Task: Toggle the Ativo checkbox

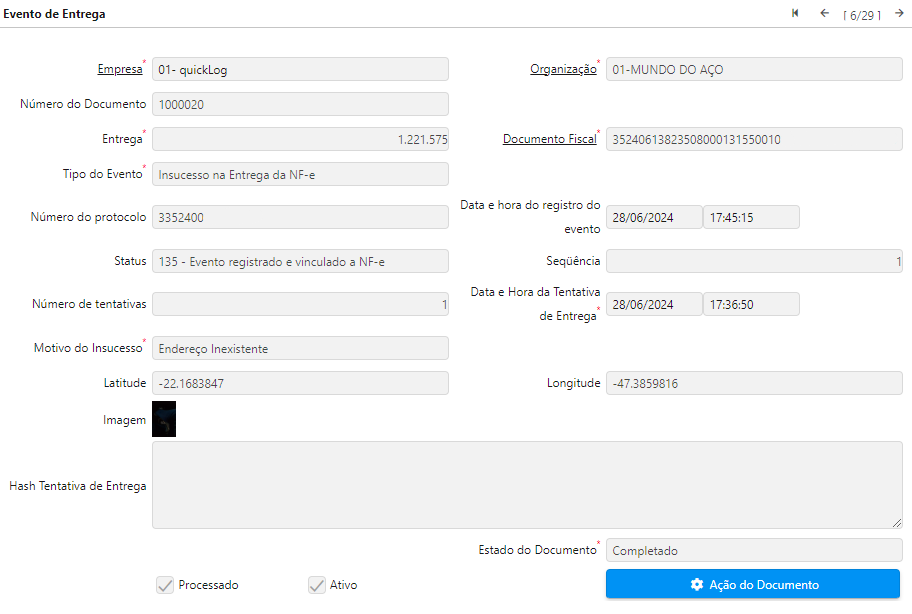Action: click(x=317, y=585)
